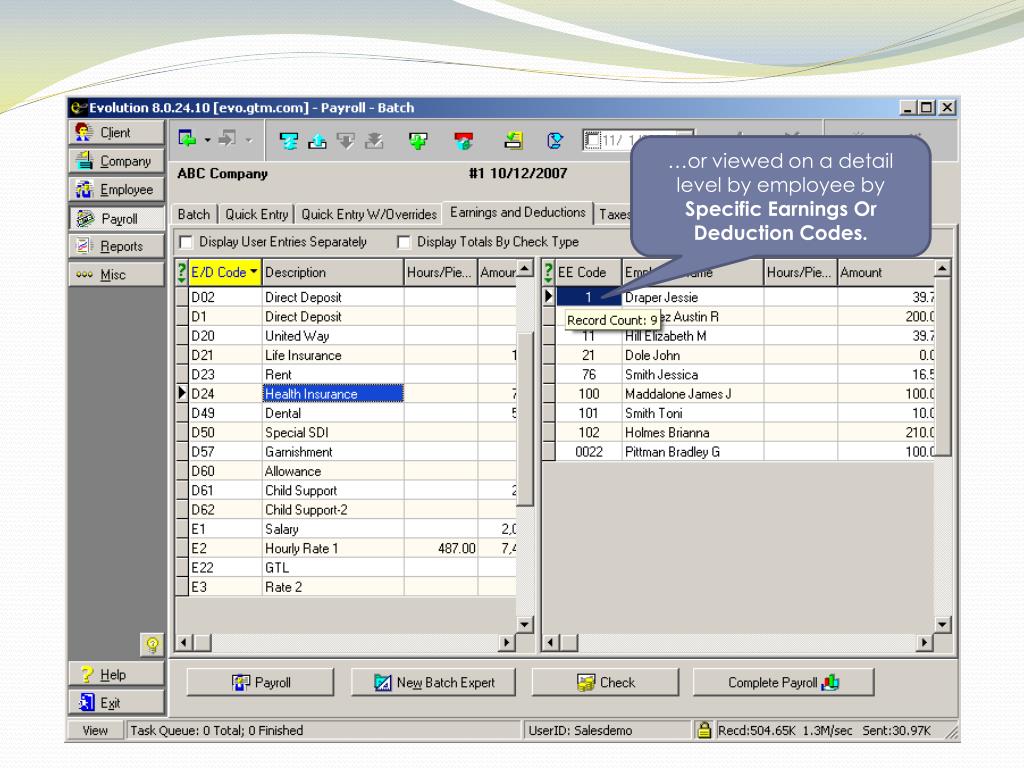The width and height of the screenshot is (1024, 768).
Task: Click the green question mark above EE Code grid
Action: click(x=547, y=273)
